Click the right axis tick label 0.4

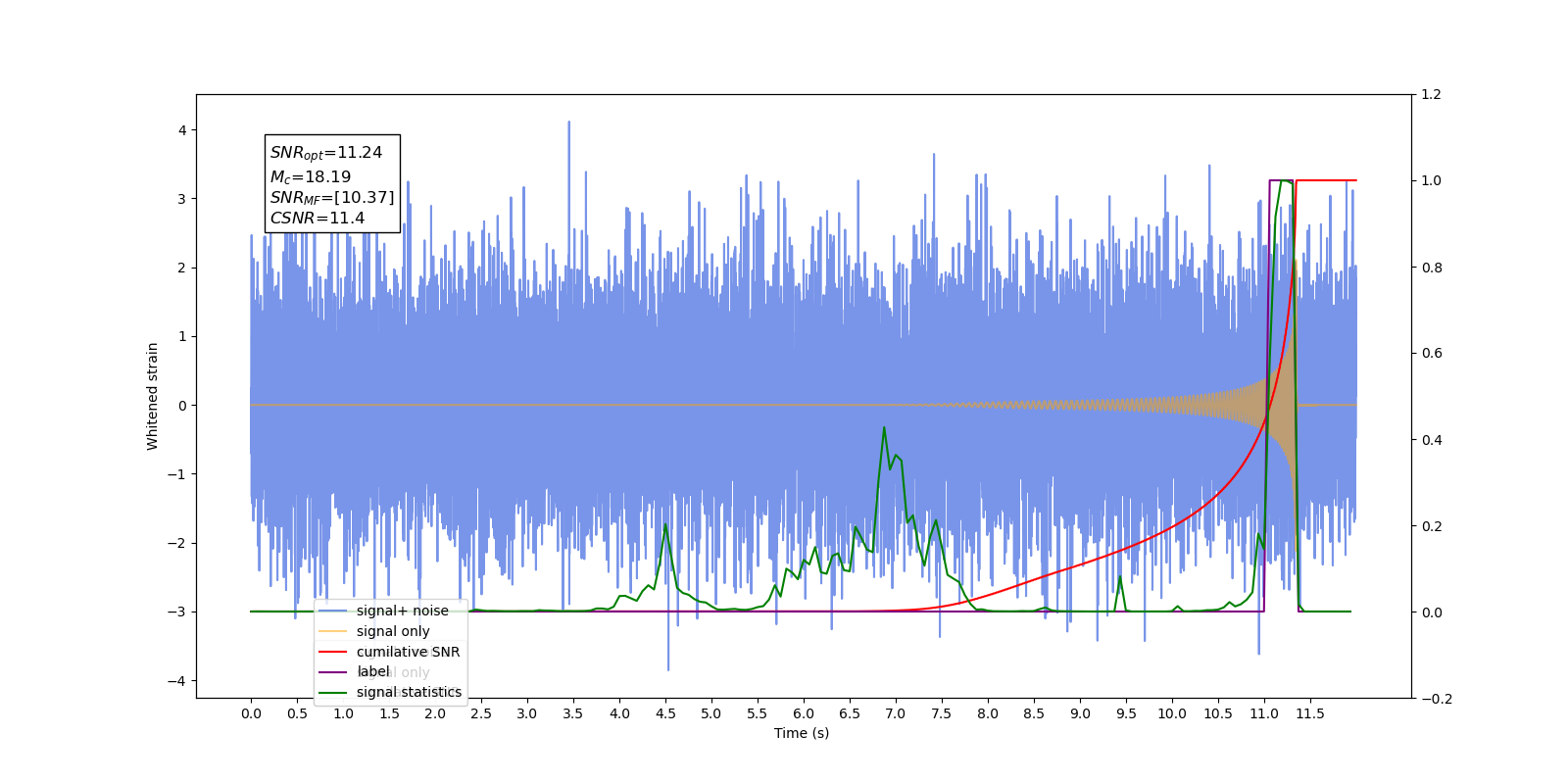1431,440
